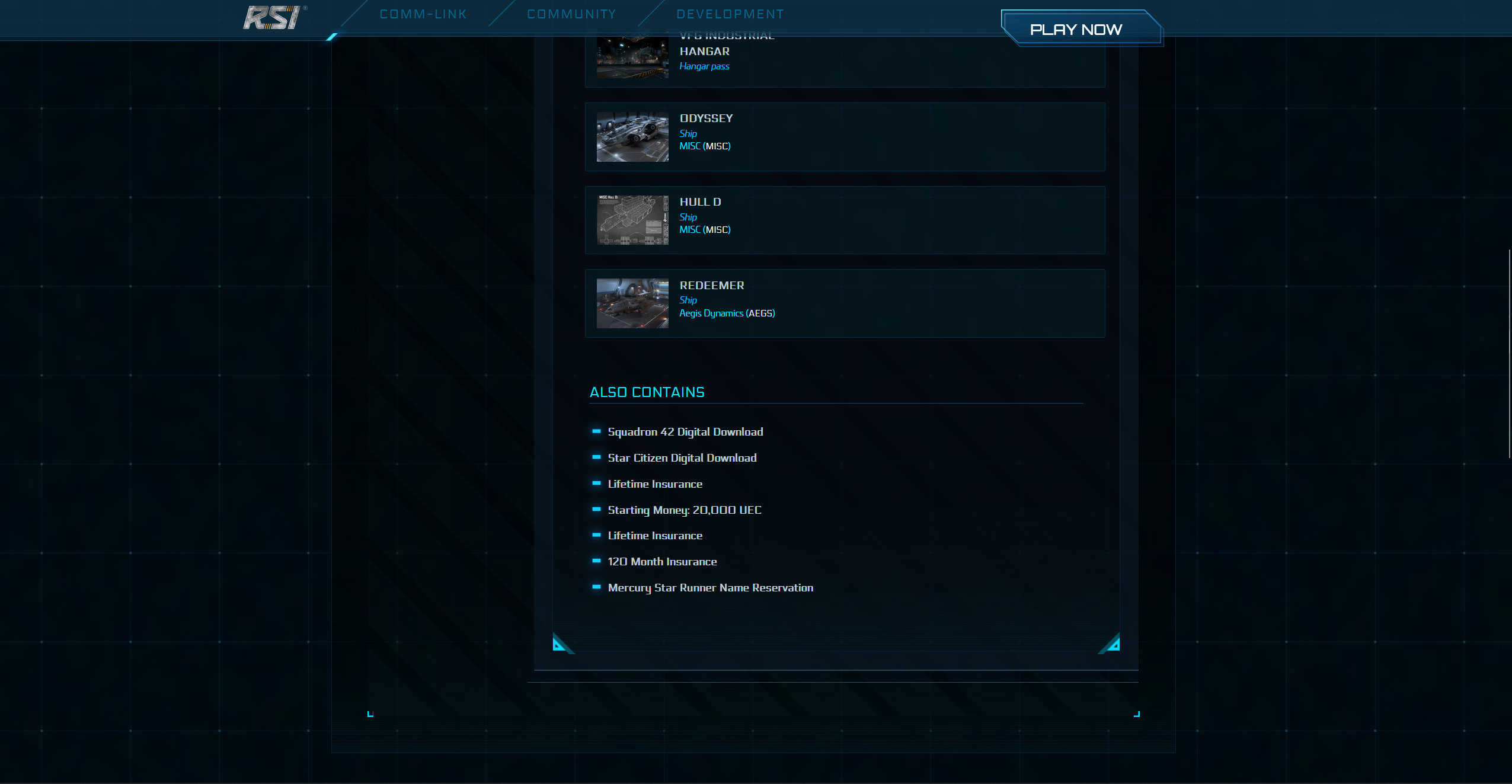
Task: Click the ALSO CONTAINS heading
Action: (647, 392)
